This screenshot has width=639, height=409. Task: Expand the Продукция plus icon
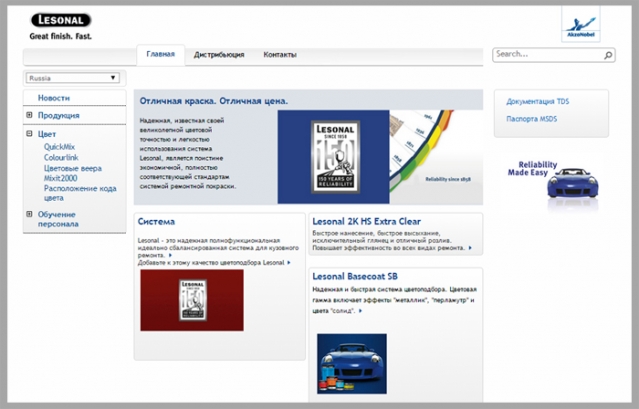tap(29, 115)
